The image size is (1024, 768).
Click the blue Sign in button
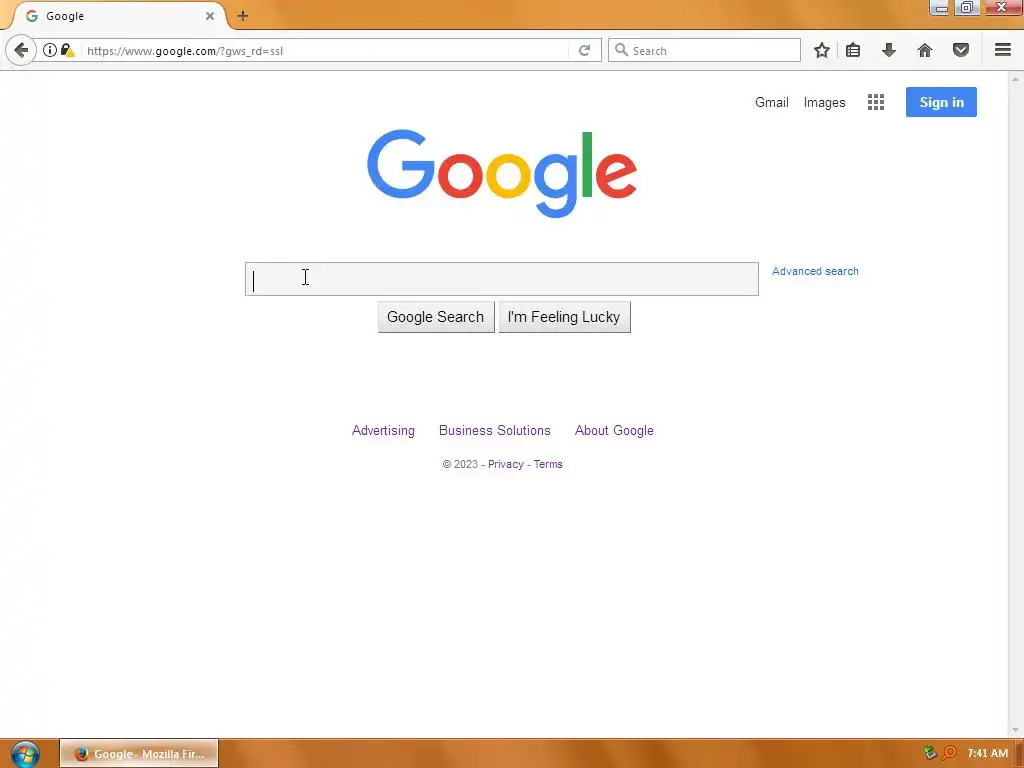(x=941, y=102)
